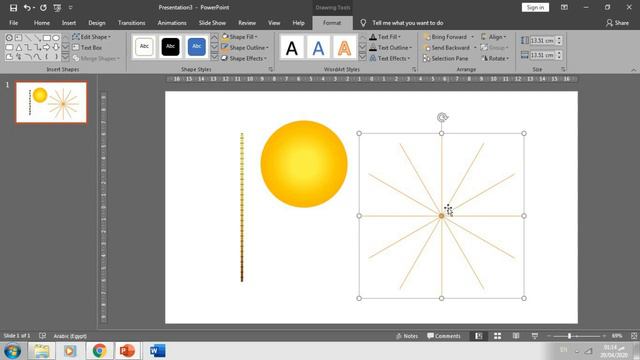Open the Align dropdown
The image size is (640, 360).
[x=494, y=37]
